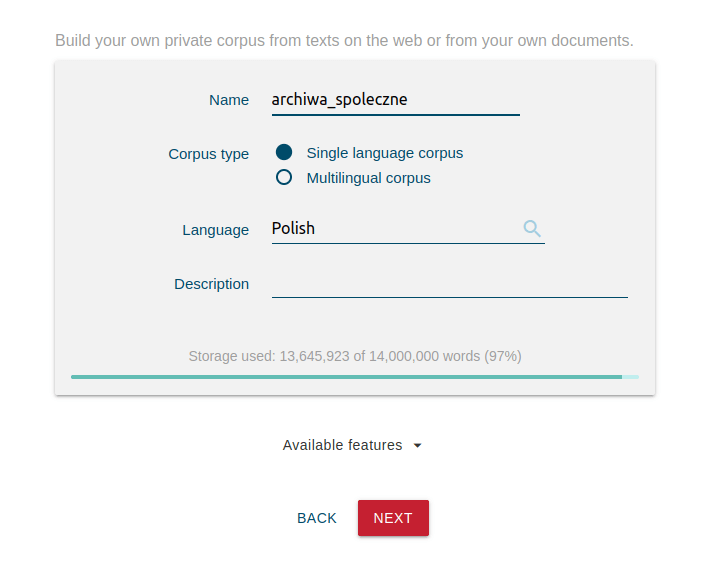Click the magnifier icon in Language field
Viewport: 716px width, 588px height.
click(532, 228)
